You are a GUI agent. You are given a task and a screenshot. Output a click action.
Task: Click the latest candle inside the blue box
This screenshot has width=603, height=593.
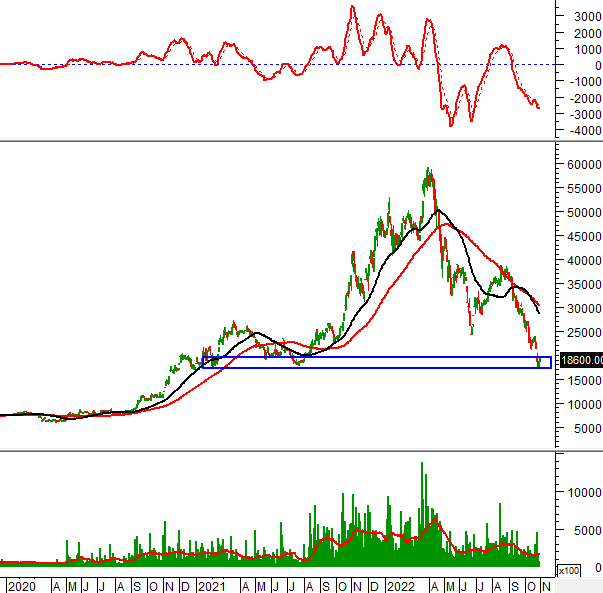(540, 361)
